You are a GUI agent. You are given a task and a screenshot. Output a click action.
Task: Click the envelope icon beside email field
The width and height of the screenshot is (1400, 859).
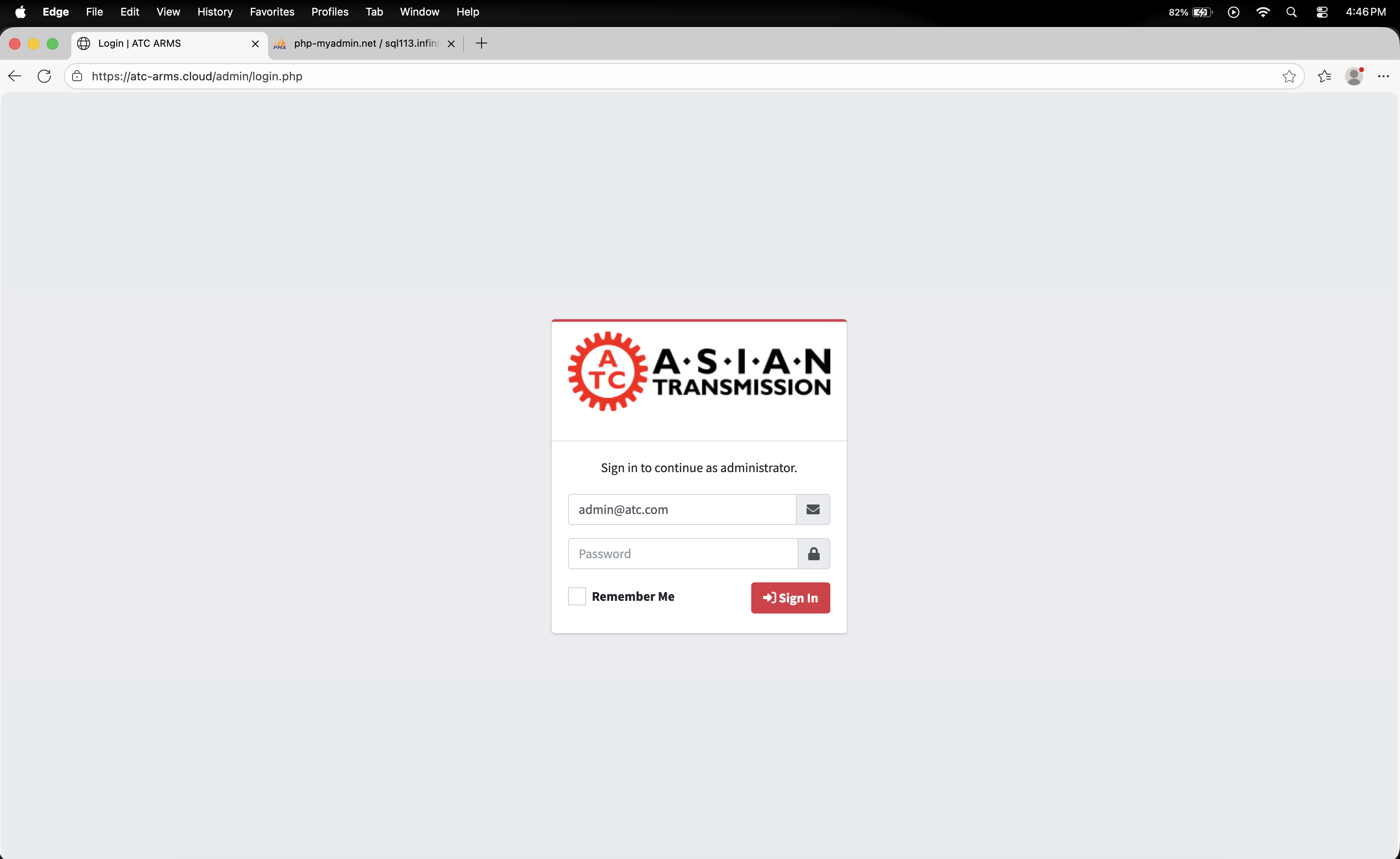pyautogui.click(x=812, y=509)
